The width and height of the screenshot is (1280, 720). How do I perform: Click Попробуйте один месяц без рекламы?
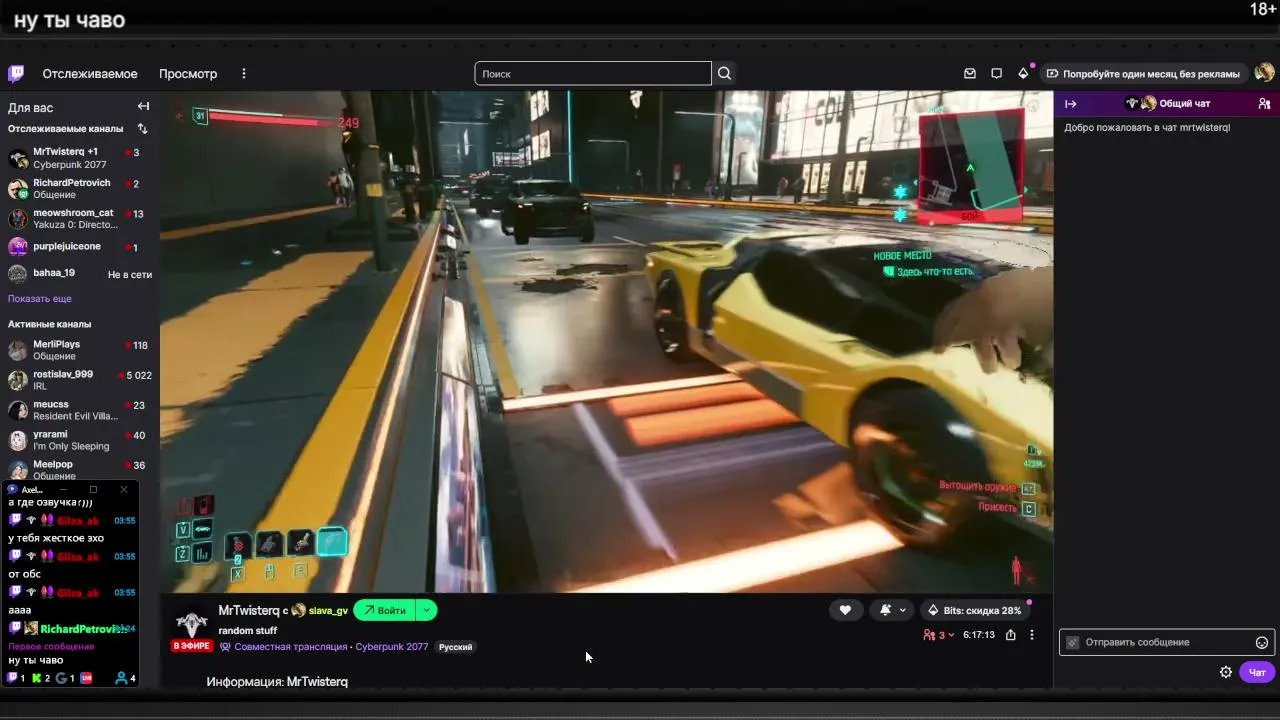point(1143,74)
